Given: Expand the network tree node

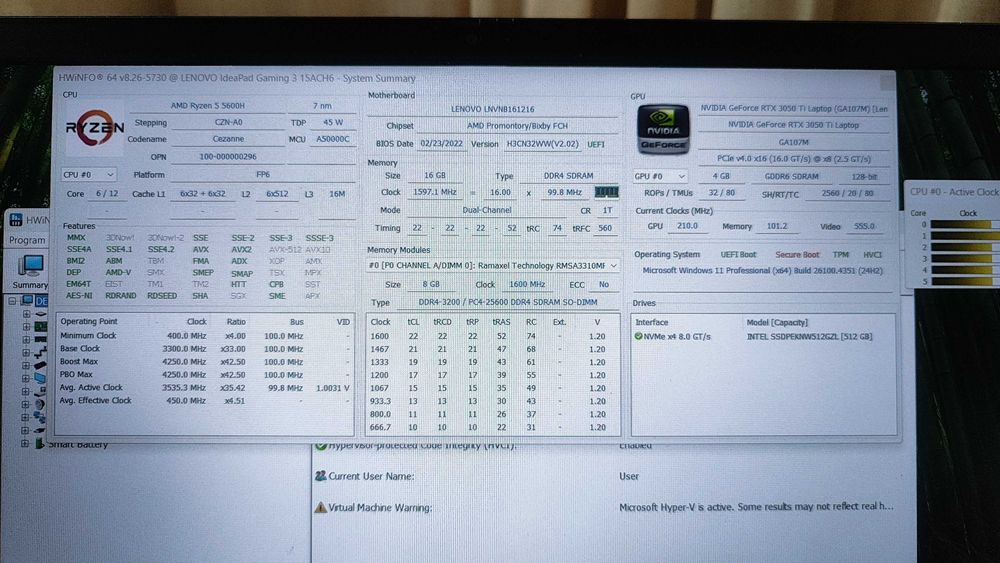Looking at the screenshot, I should point(26,417).
